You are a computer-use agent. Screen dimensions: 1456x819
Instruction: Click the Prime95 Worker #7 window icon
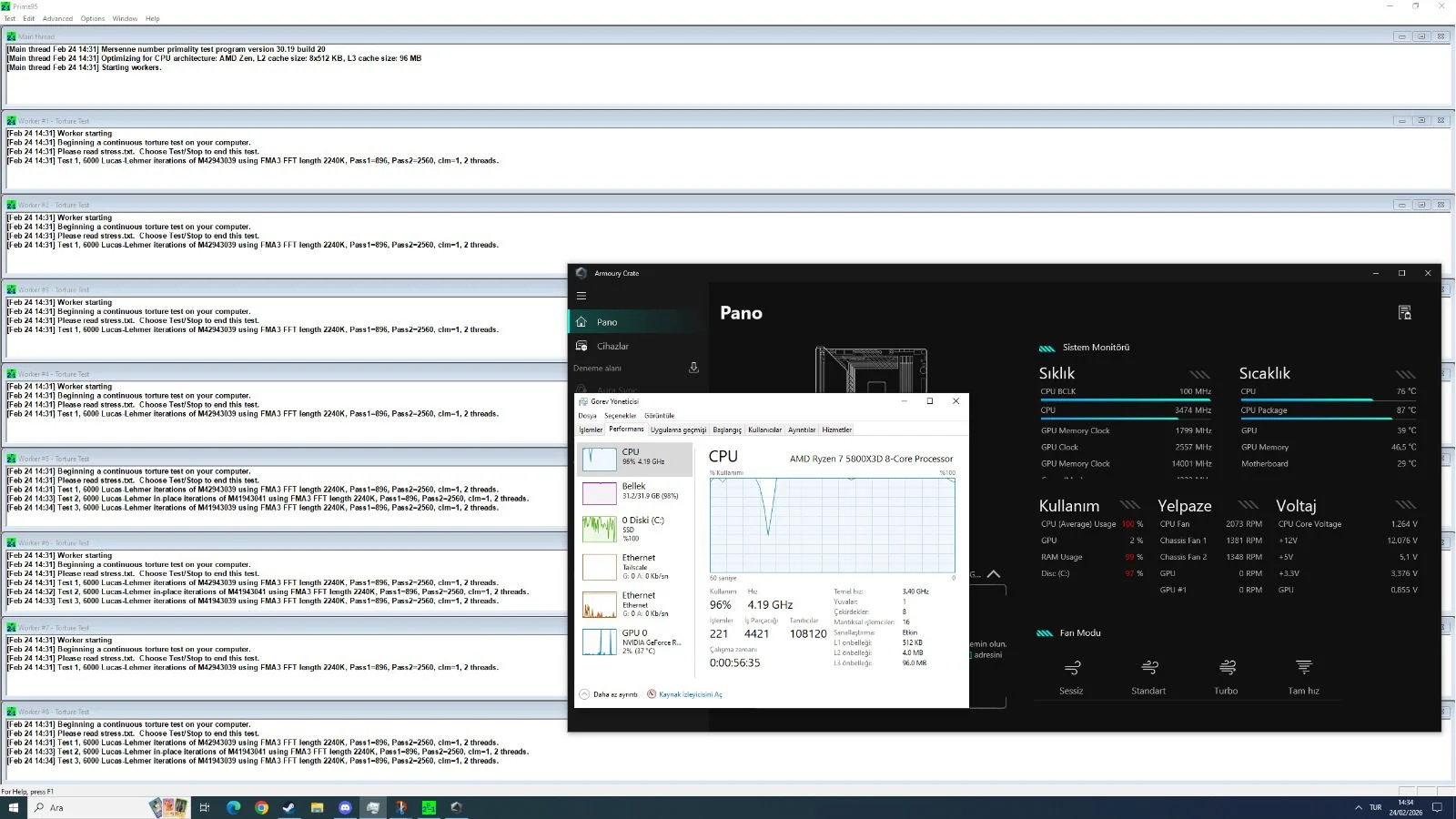(11, 627)
